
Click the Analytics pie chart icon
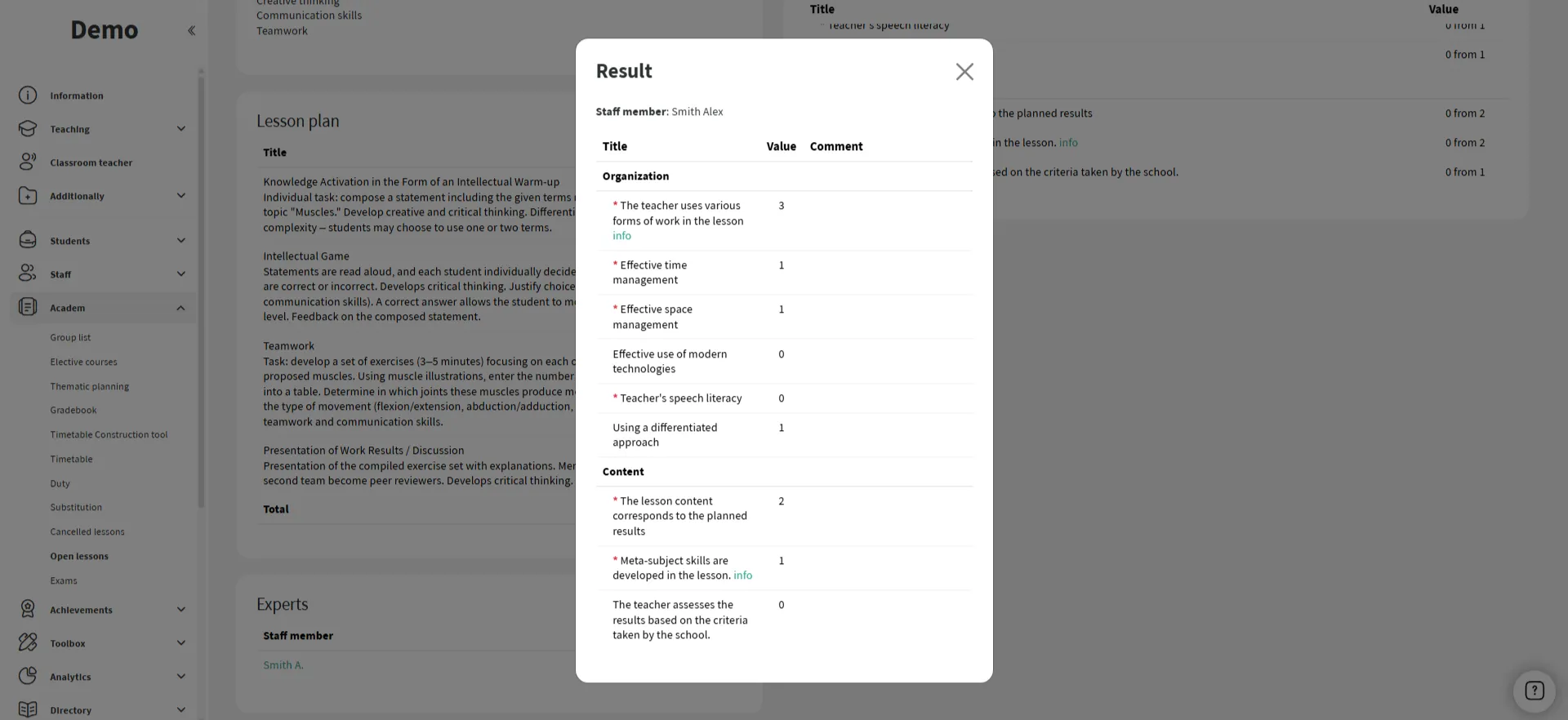[28, 677]
